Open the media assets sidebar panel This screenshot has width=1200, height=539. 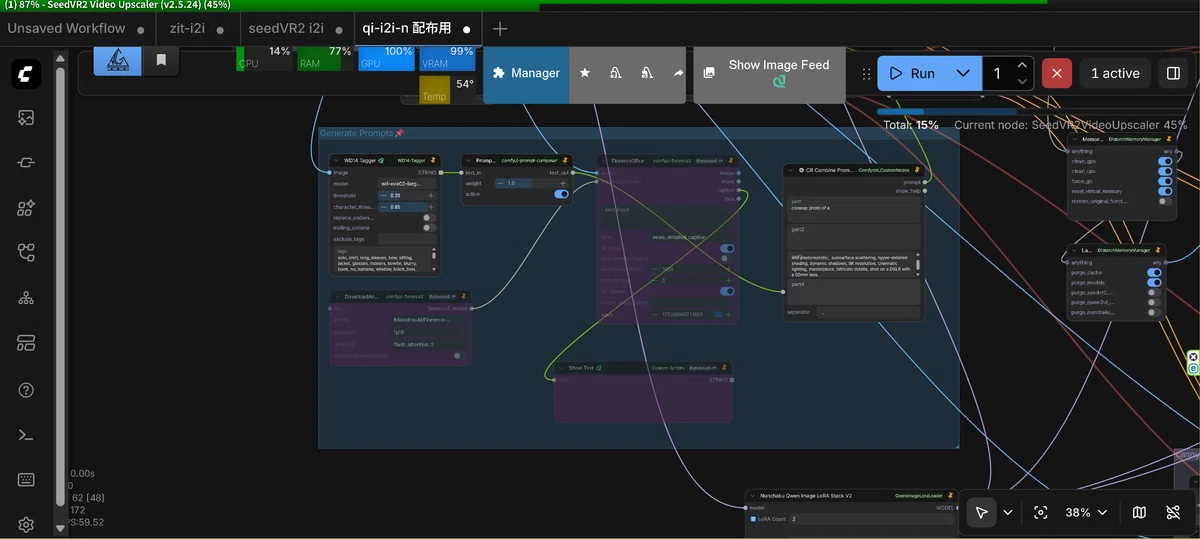[x=27, y=118]
